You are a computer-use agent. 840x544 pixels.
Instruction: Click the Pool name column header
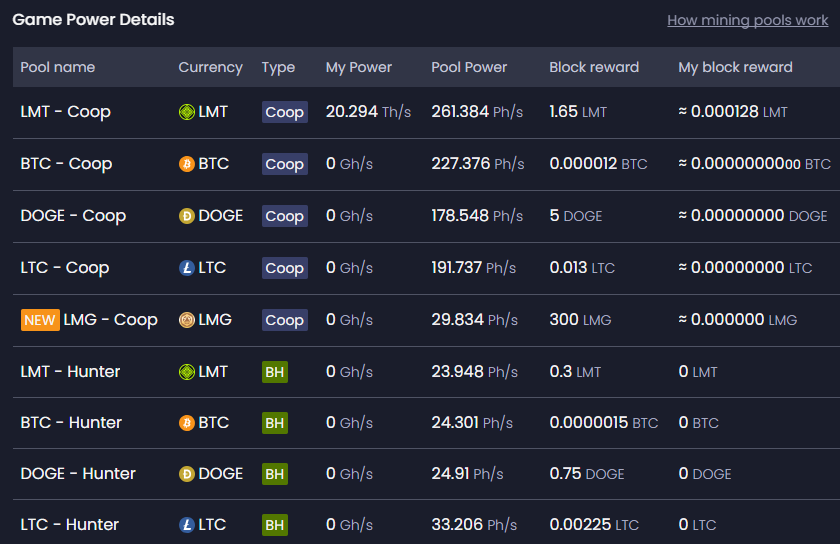58,67
